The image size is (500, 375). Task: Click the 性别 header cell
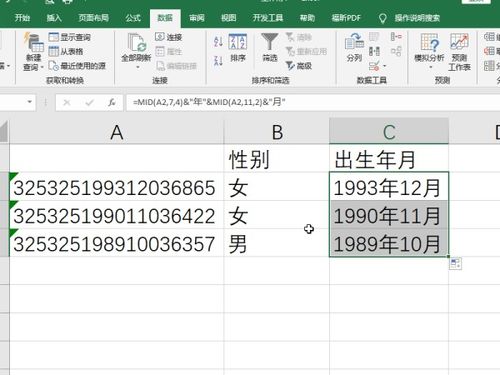277,159
